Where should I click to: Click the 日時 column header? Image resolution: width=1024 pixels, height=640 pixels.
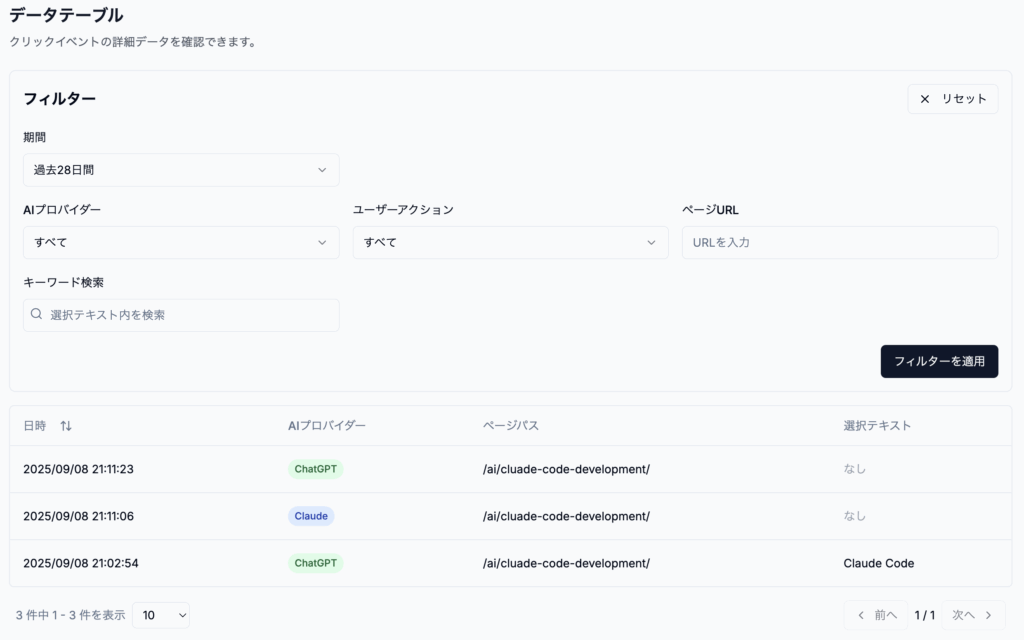tap(35, 426)
